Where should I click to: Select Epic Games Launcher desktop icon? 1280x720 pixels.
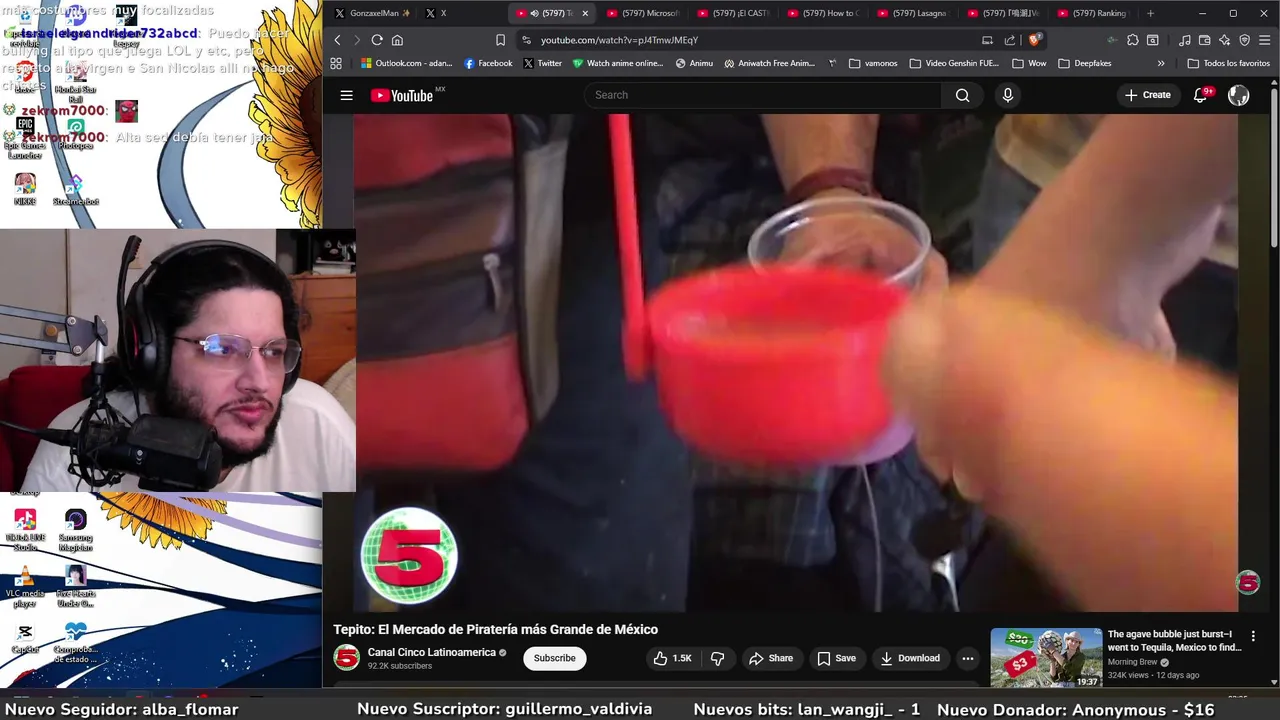pyautogui.click(x=25, y=138)
